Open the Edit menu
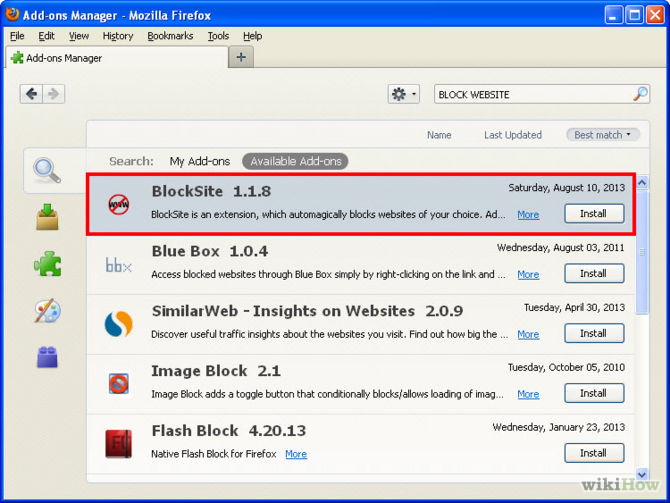Image resolution: width=670 pixels, height=503 pixels. click(46, 36)
